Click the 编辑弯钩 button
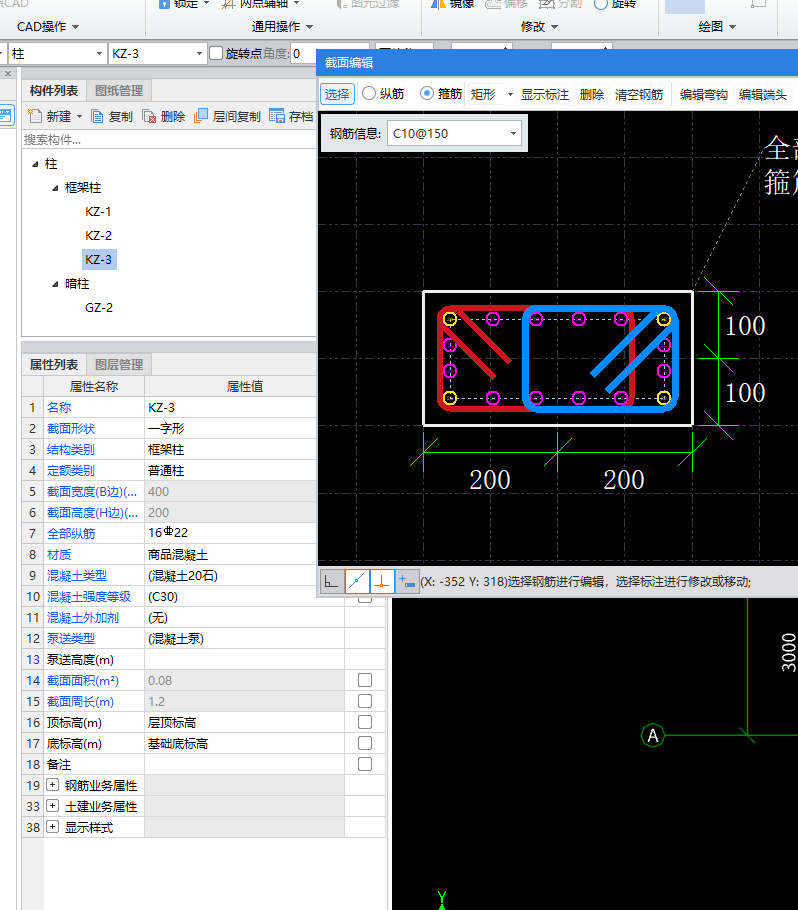798x910 pixels. point(703,94)
